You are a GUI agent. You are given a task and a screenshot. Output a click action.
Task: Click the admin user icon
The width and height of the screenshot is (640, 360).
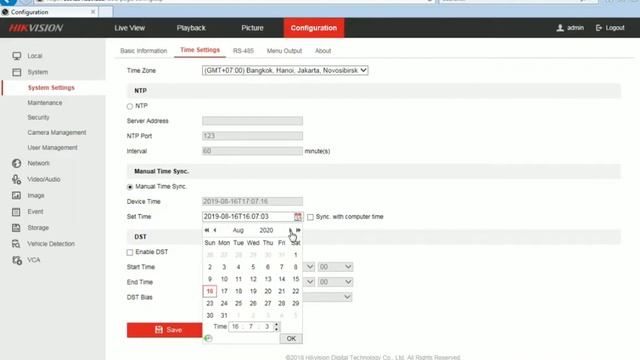point(560,28)
